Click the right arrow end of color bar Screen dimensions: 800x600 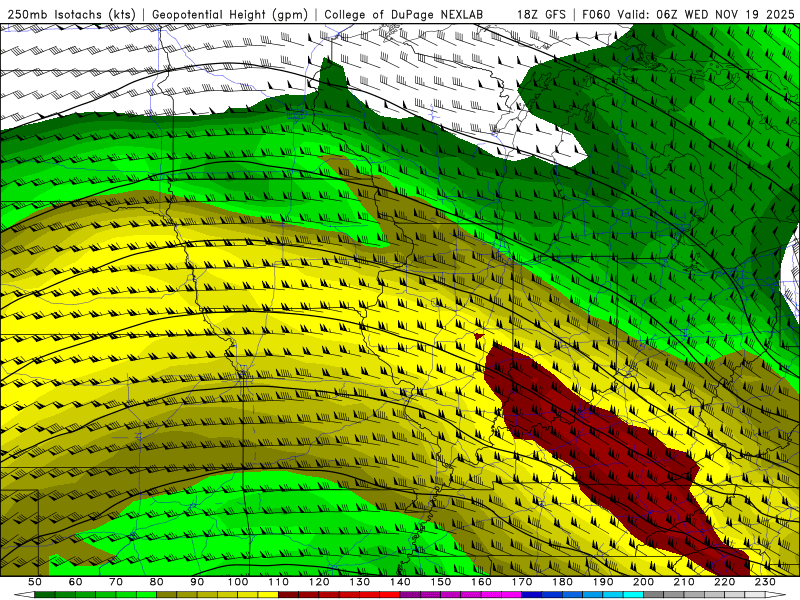pyautogui.click(x=776, y=595)
